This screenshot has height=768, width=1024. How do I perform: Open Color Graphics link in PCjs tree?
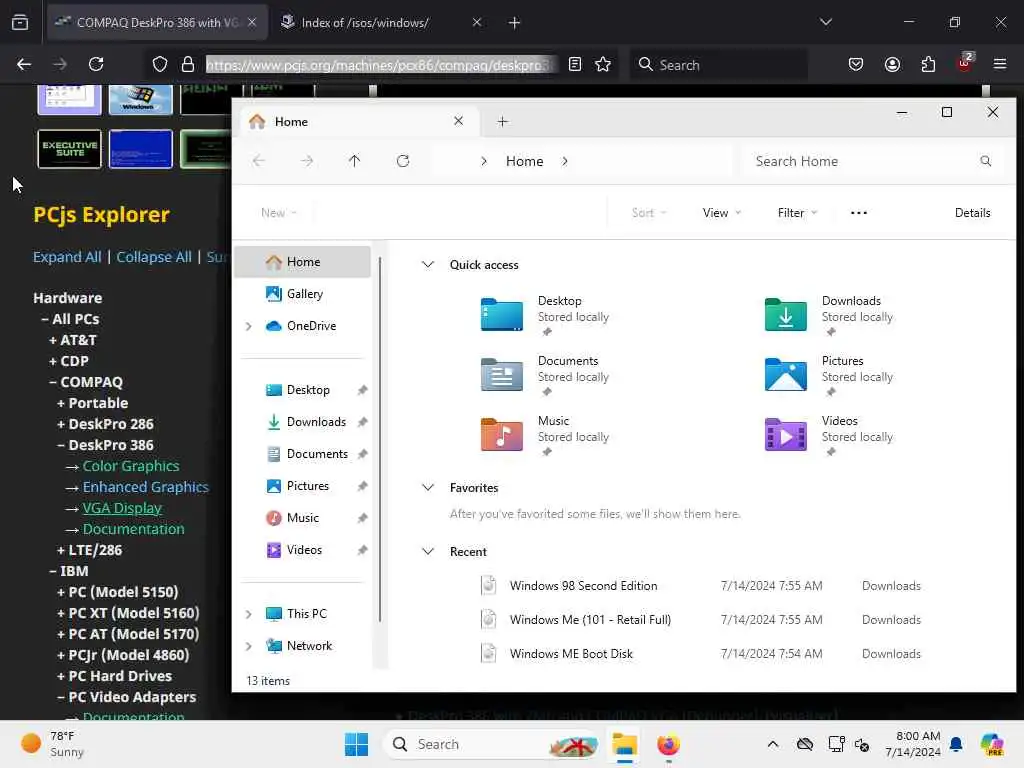(131, 466)
